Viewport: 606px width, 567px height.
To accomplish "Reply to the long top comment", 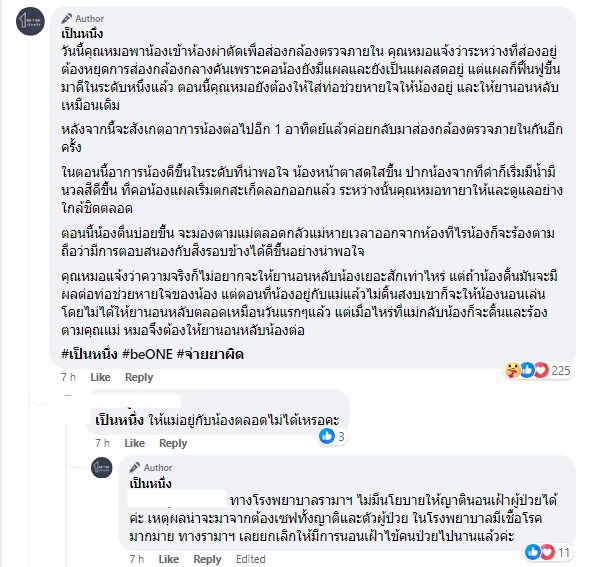I will tap(139, 377).
